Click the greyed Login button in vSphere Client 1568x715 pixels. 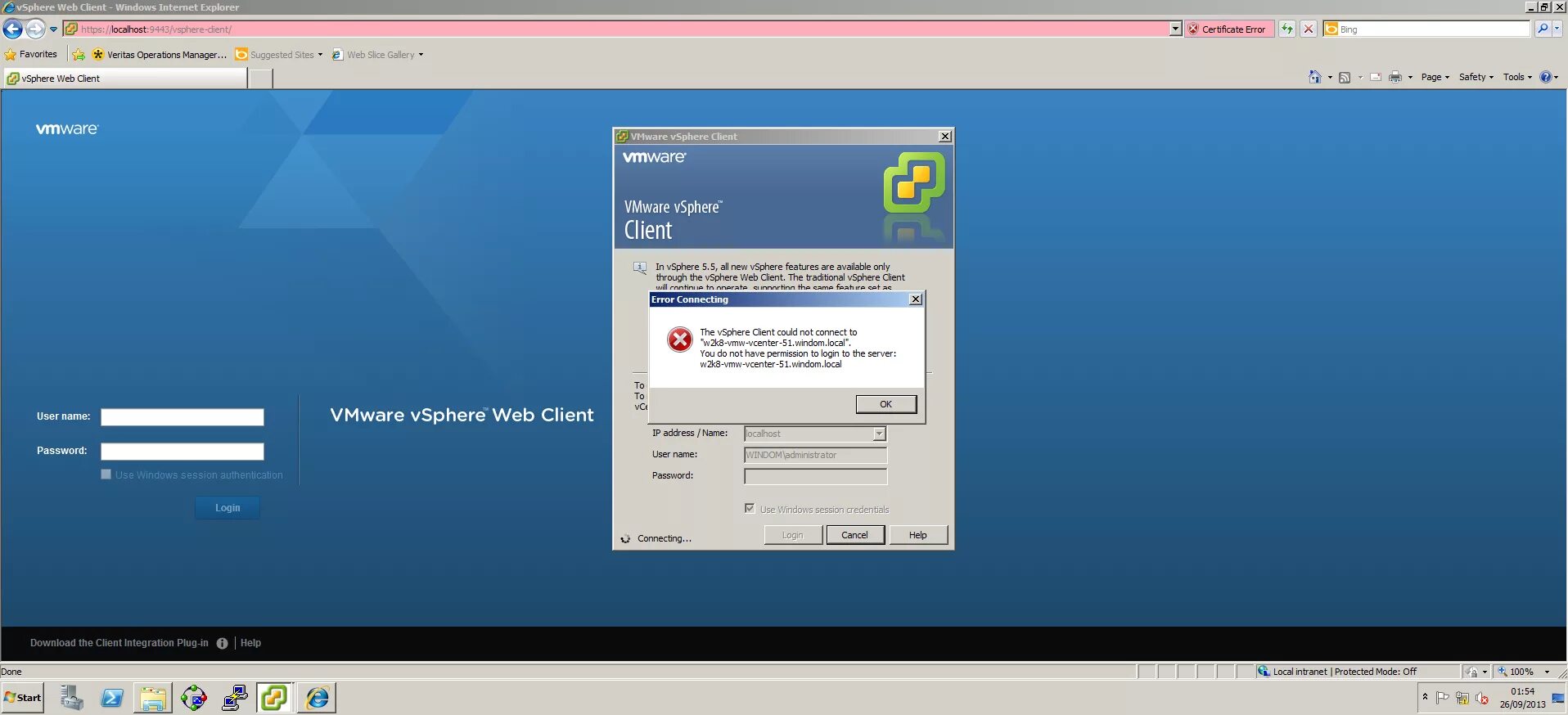[x=792, y=535]
